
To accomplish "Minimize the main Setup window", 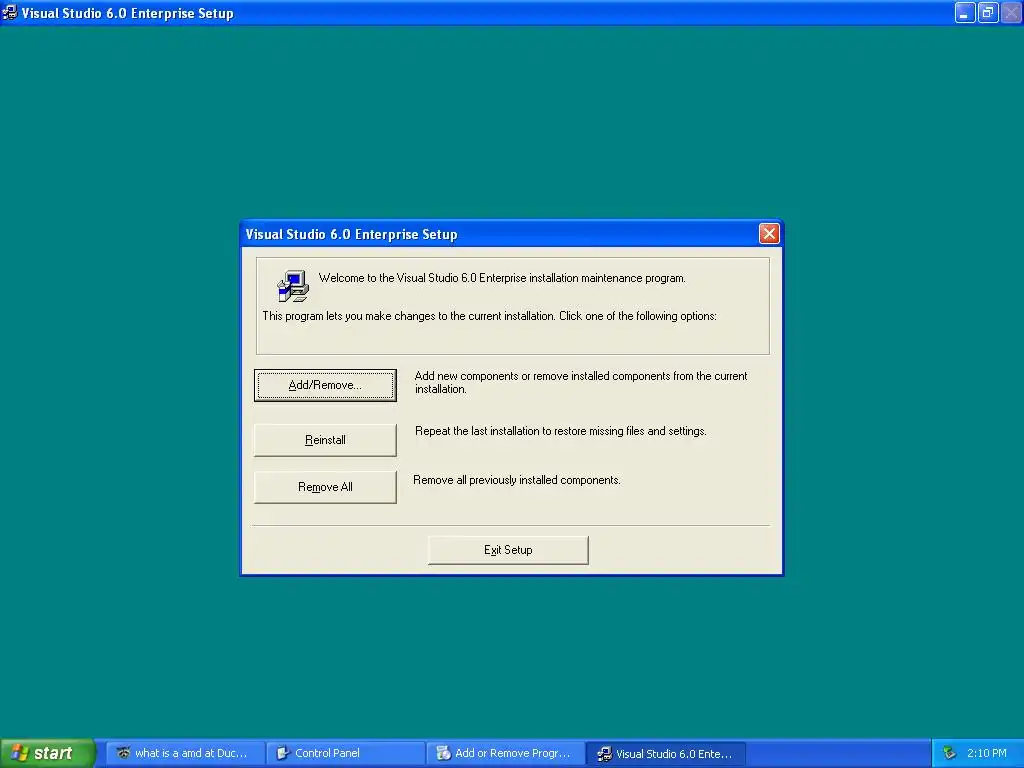I will click(x=965, y=12).
